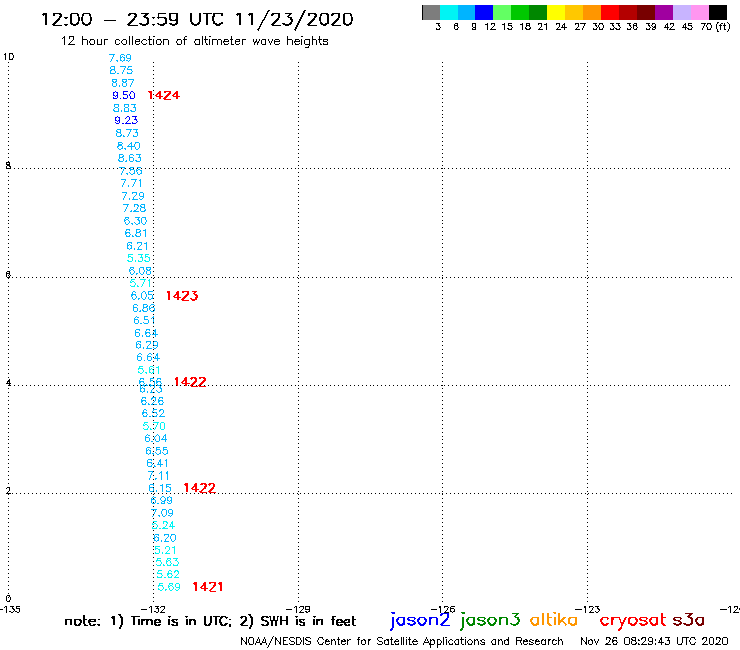Click the wave height value 7.29
This screenshot has height=650, width=740.
coord(133,196)
